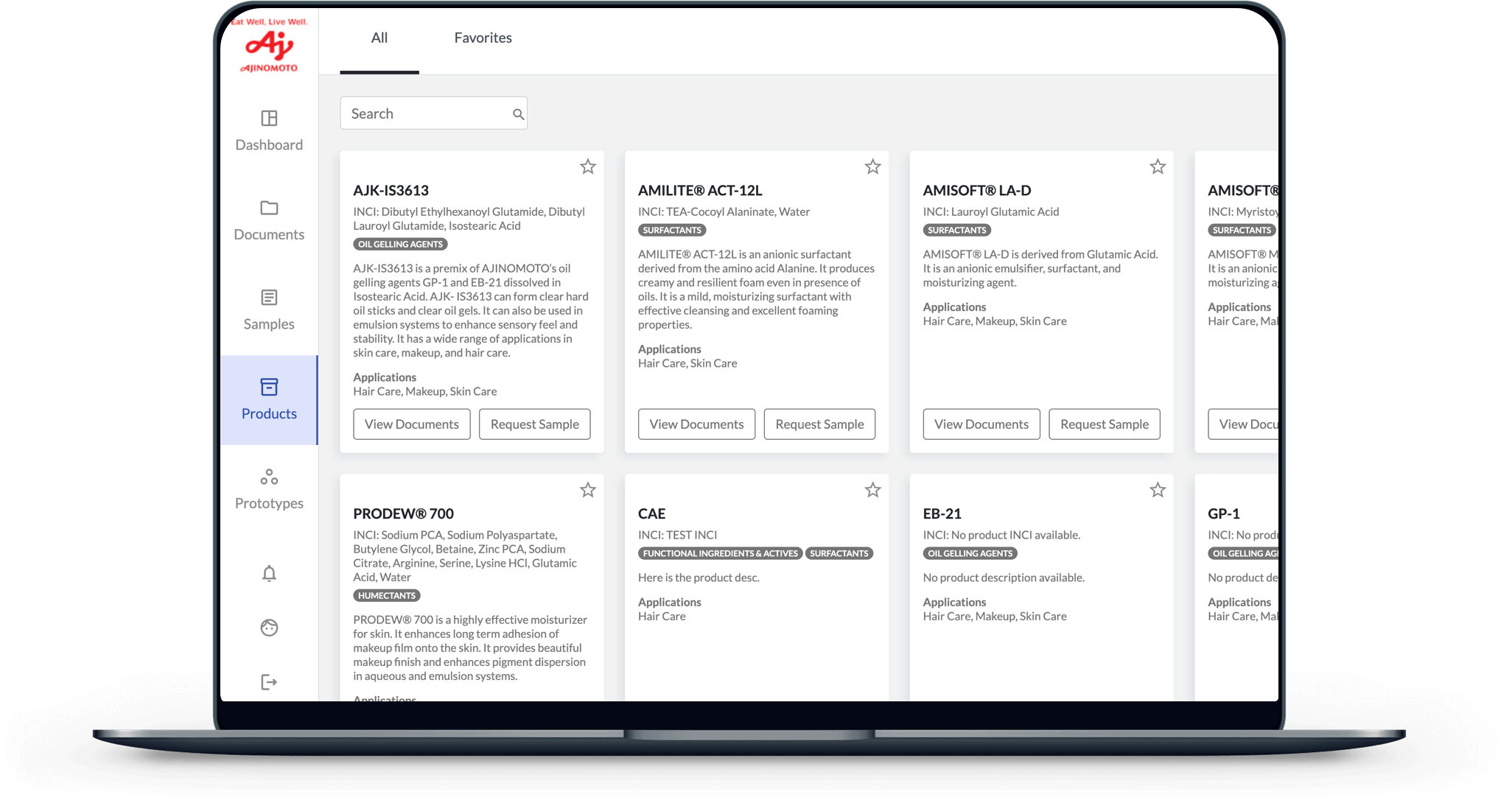Viewport: 1512px width, 803px height.
Task: Click 'INCI: Lauroyl Glutamic Acid' text
Action: point(991,212)
